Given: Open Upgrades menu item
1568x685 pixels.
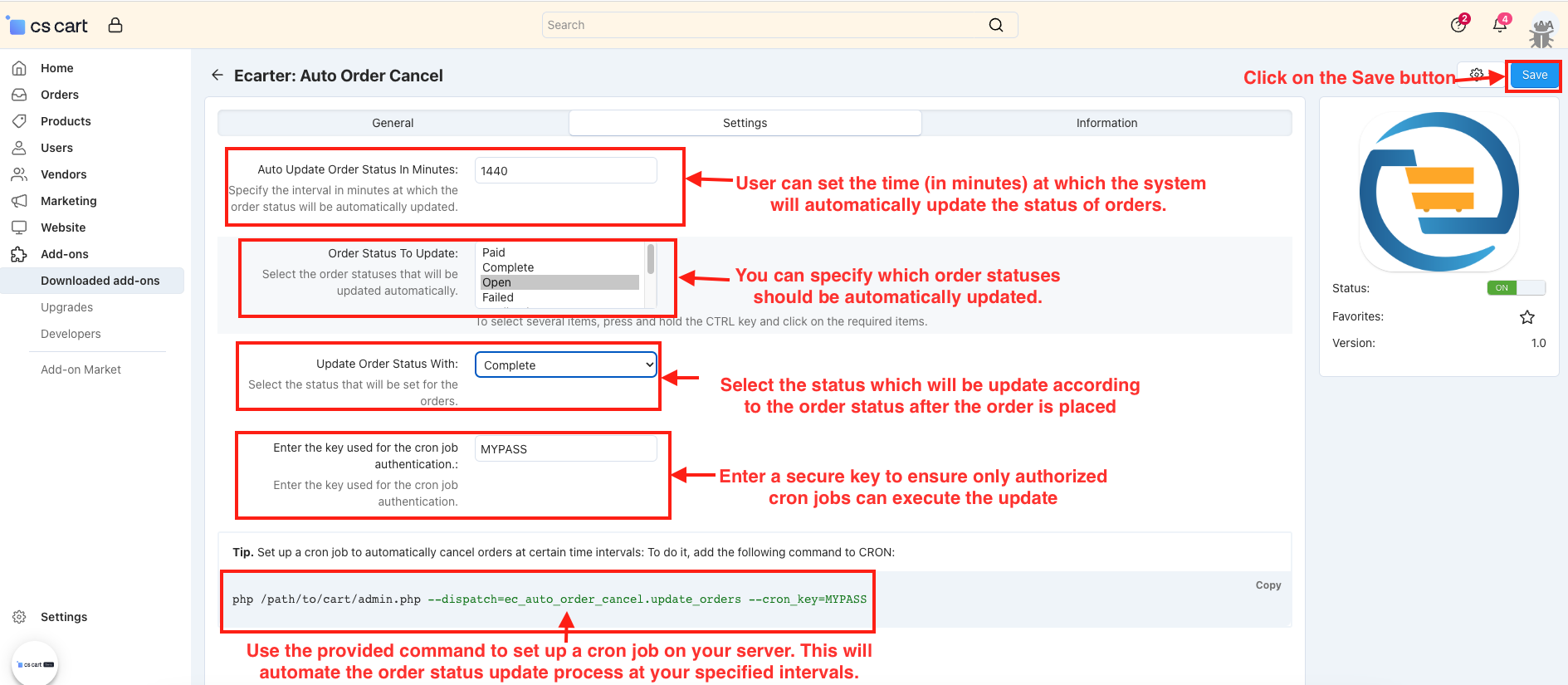Looking at the screenshot, I should click(x=66, y=307).
